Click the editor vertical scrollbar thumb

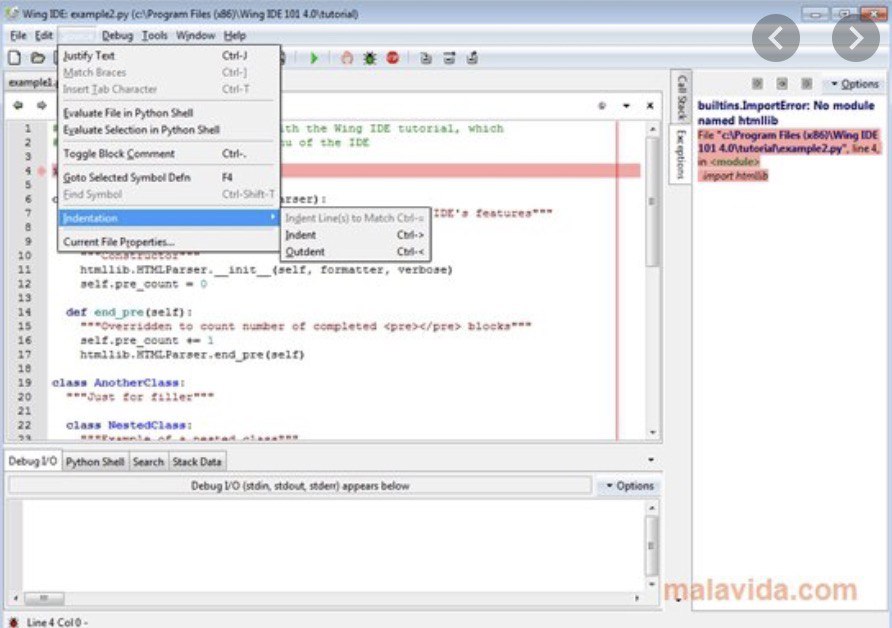pos(652,202)
